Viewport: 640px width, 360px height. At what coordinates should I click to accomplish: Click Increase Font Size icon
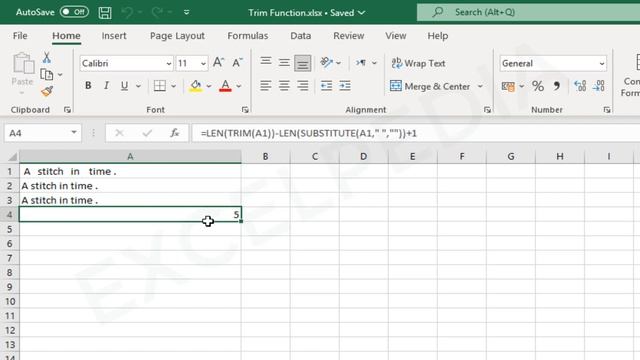[x=218, y=62]
